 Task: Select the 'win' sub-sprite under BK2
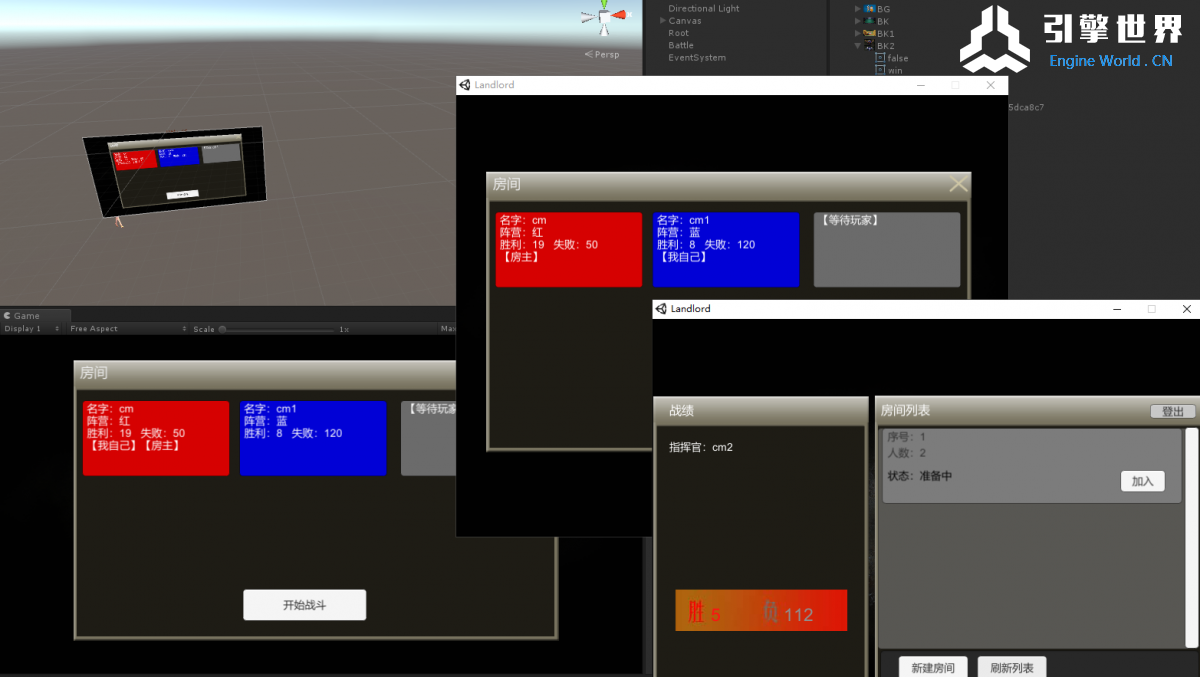point(895,70)
